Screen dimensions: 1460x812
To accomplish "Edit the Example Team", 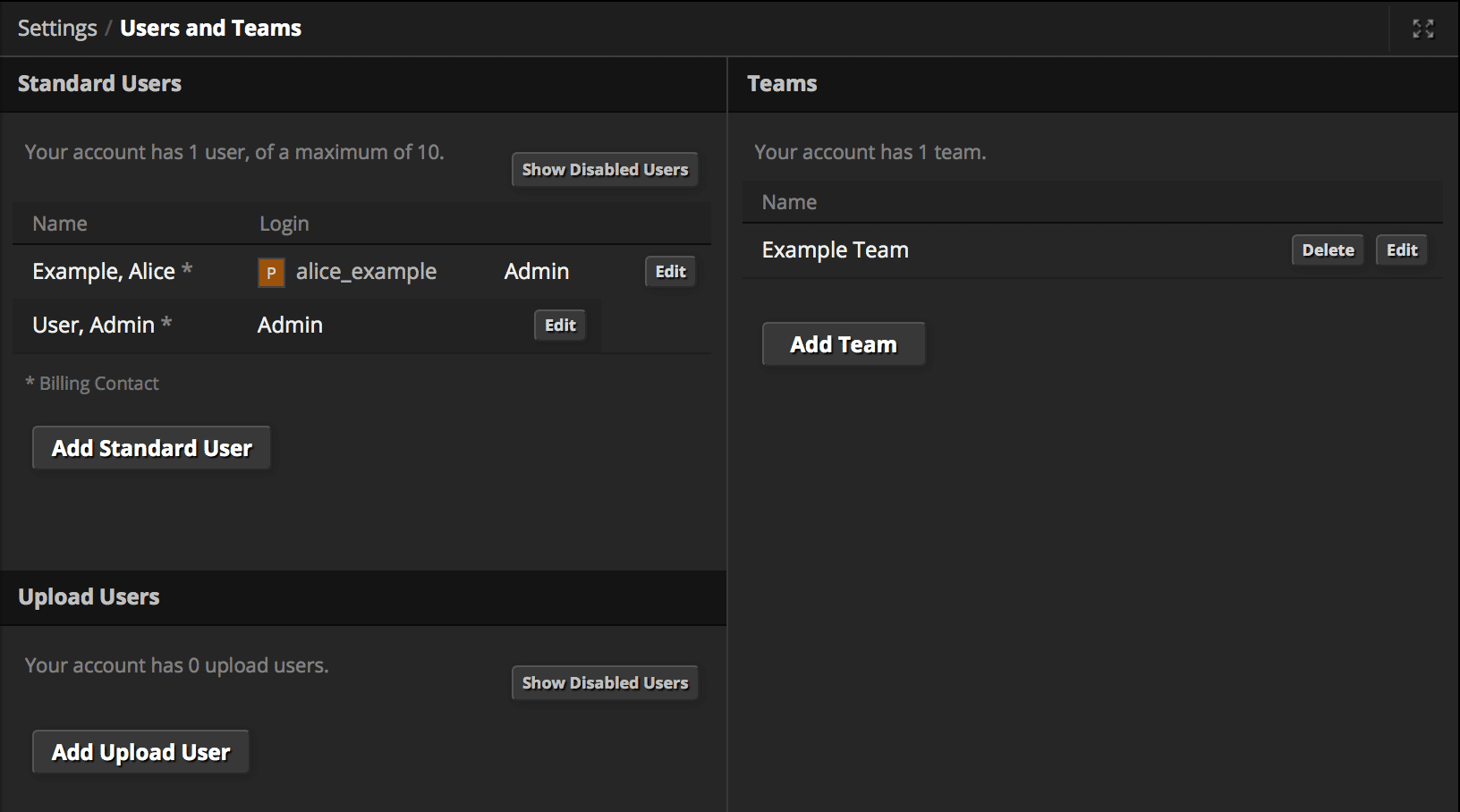I will point(1401,250).
